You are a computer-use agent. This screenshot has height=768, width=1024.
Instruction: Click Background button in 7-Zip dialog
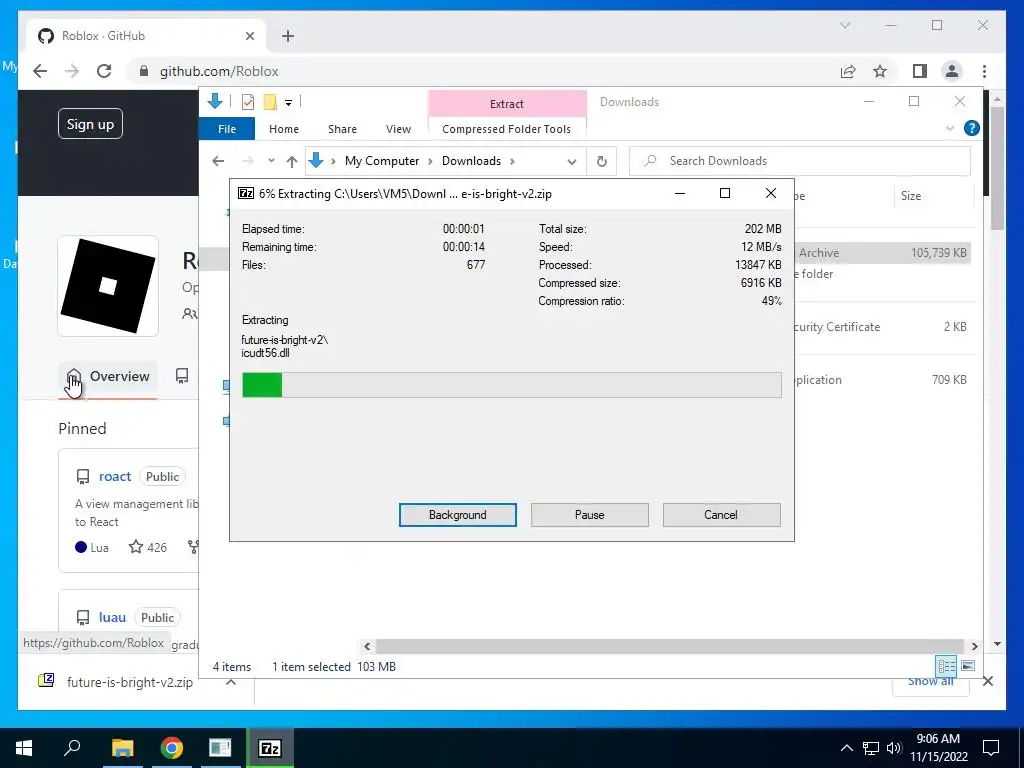click(457, 515)
